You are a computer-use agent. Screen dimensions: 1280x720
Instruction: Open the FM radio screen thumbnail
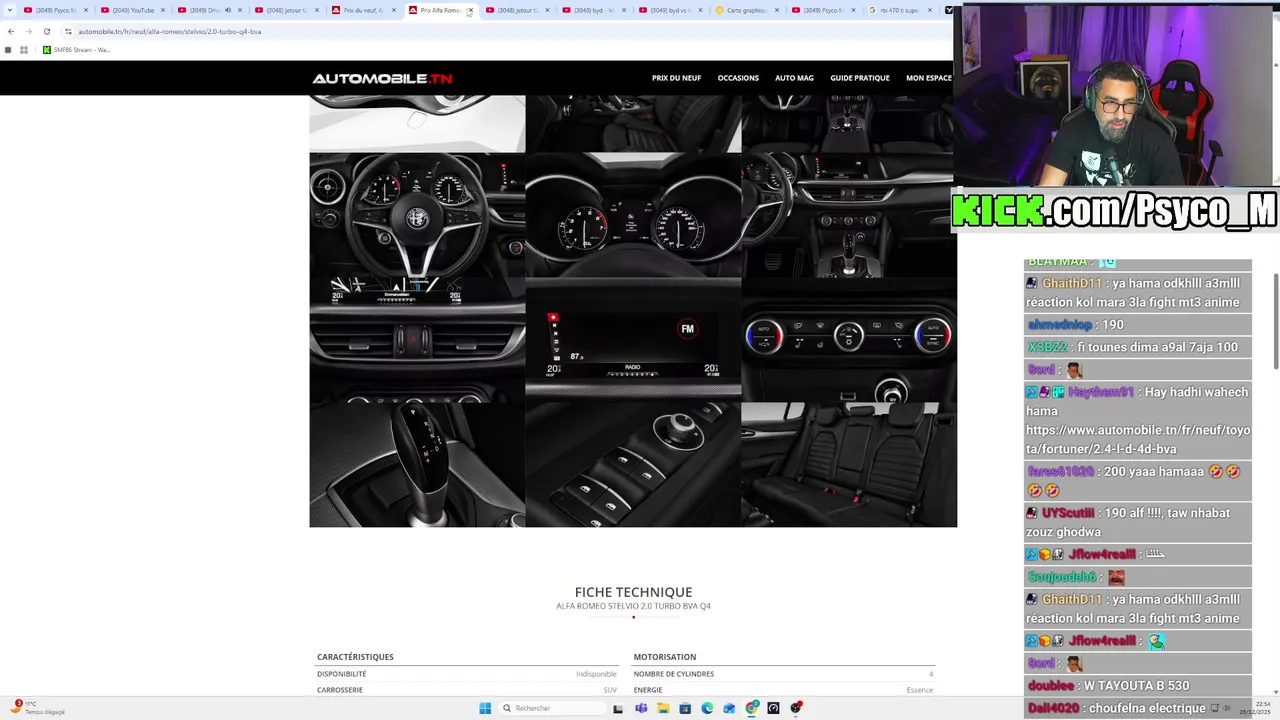633,340
